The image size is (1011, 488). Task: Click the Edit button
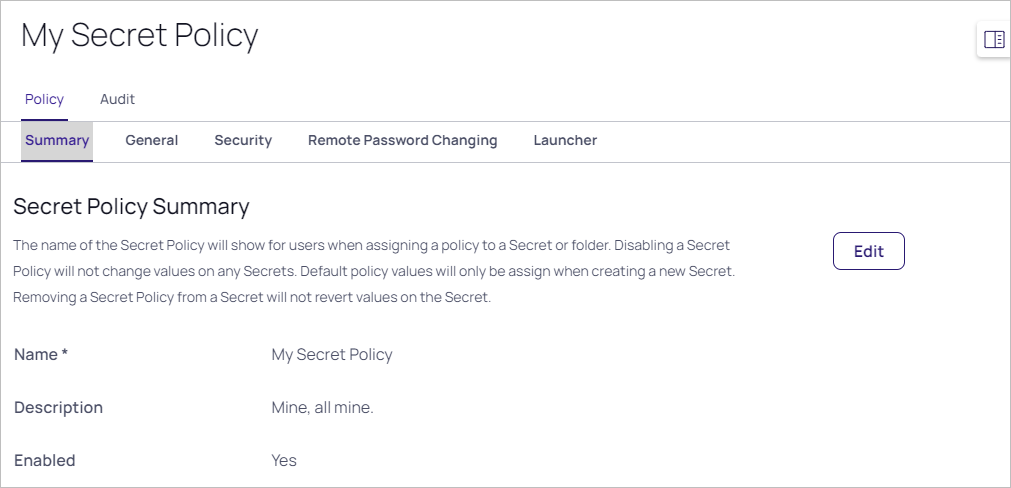[x=869, y=251]
